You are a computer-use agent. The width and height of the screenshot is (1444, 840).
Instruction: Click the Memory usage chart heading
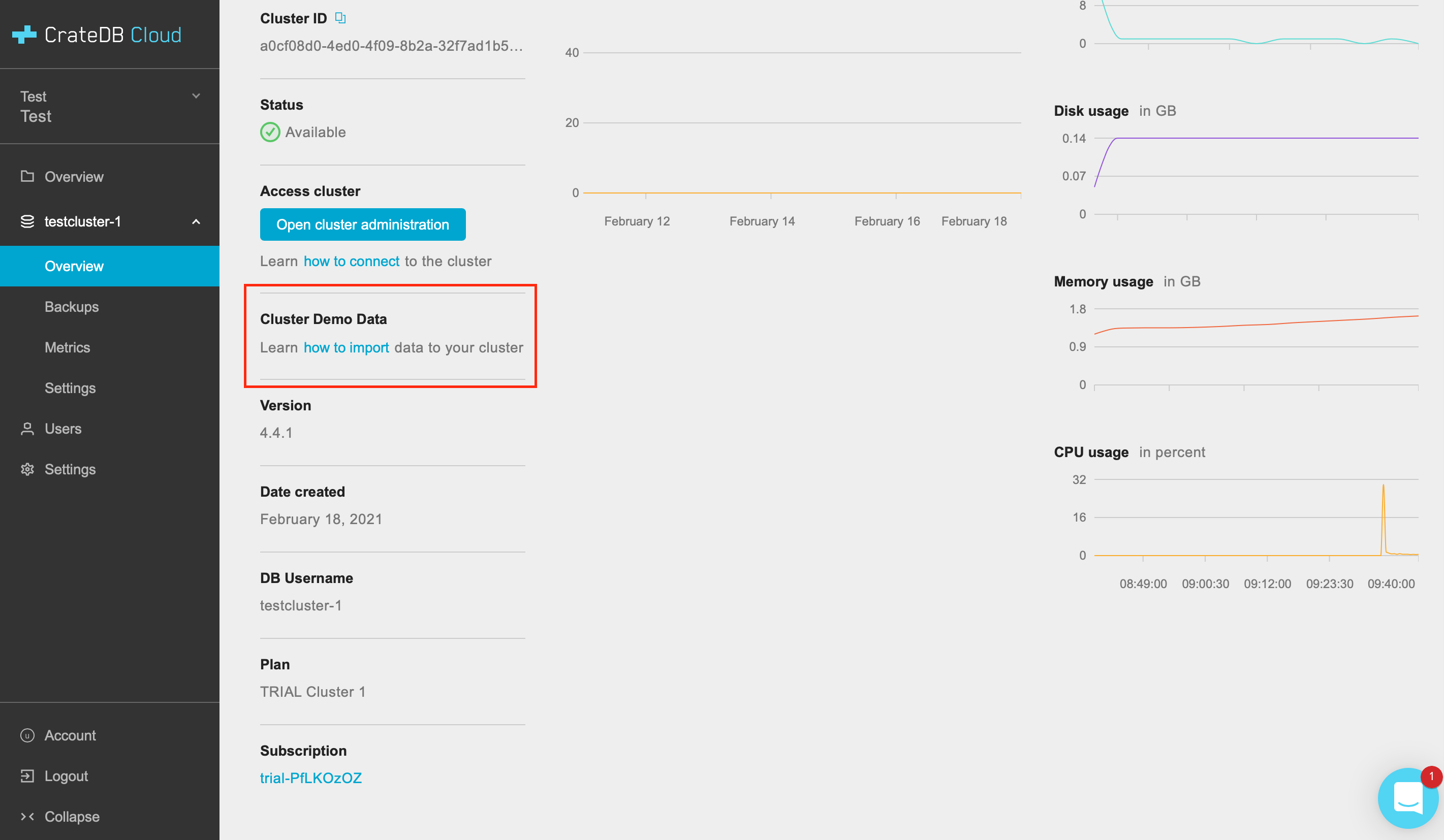pos(1103,282)
